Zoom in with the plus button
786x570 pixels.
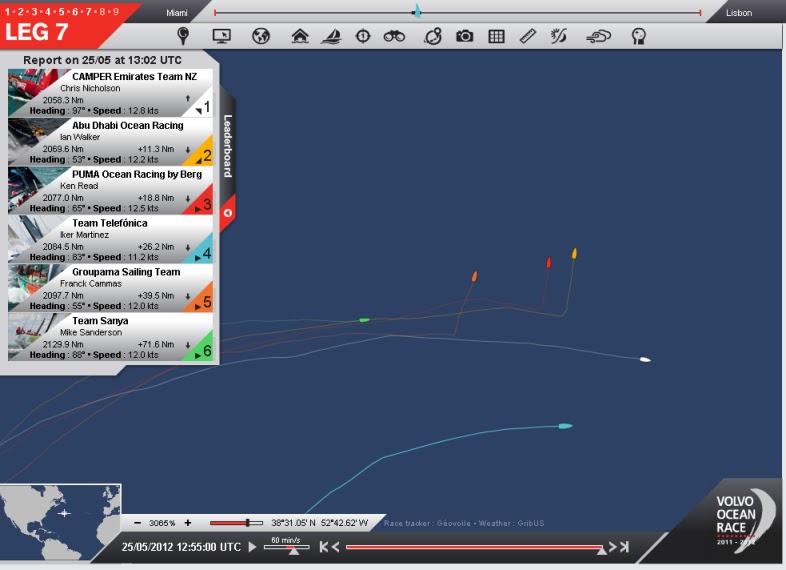(x=188, y=523)
